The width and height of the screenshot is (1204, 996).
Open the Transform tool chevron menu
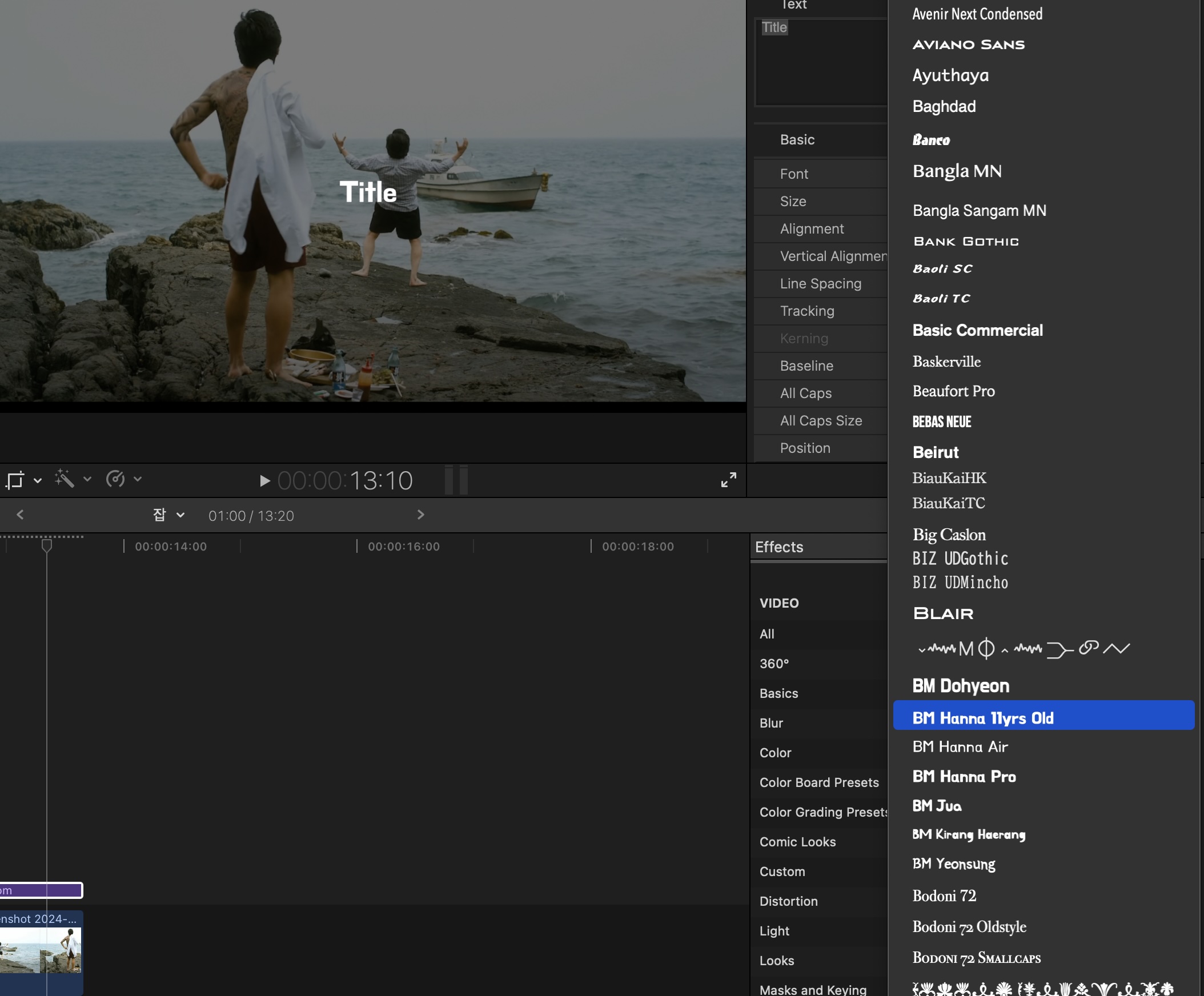point(38,480)
